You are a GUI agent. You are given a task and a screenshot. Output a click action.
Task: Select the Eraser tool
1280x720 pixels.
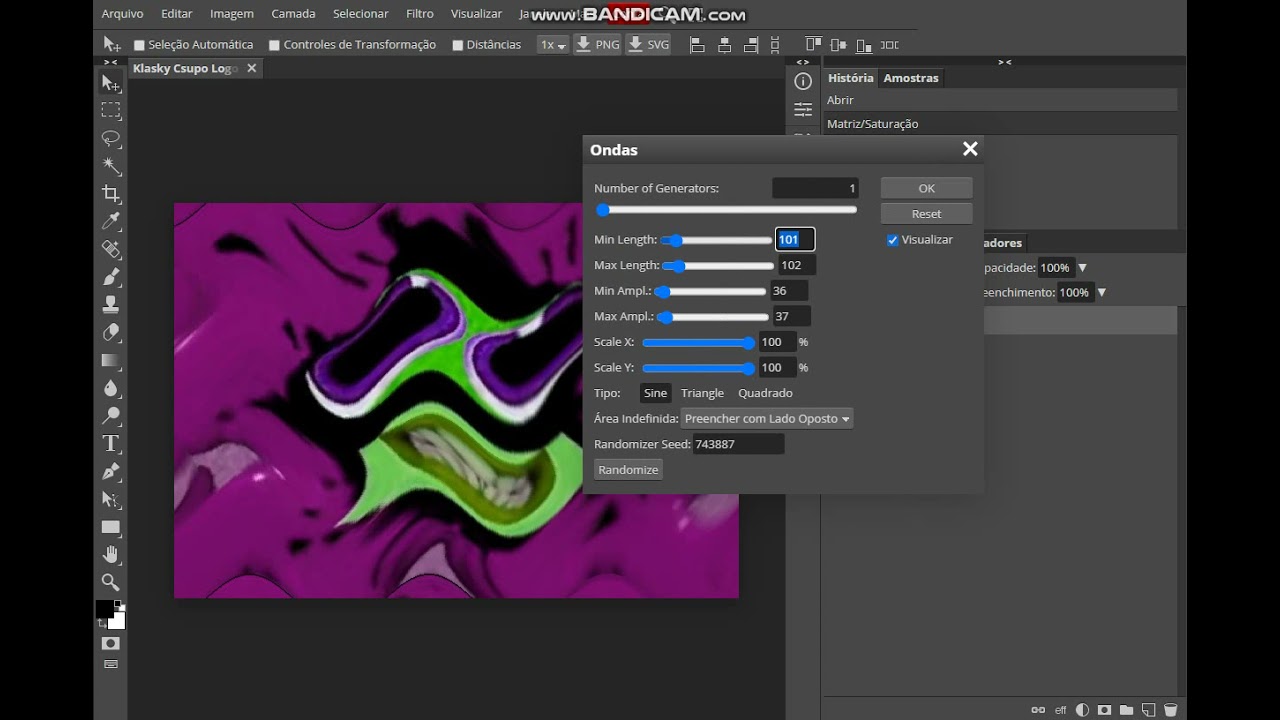coord(111,332)
